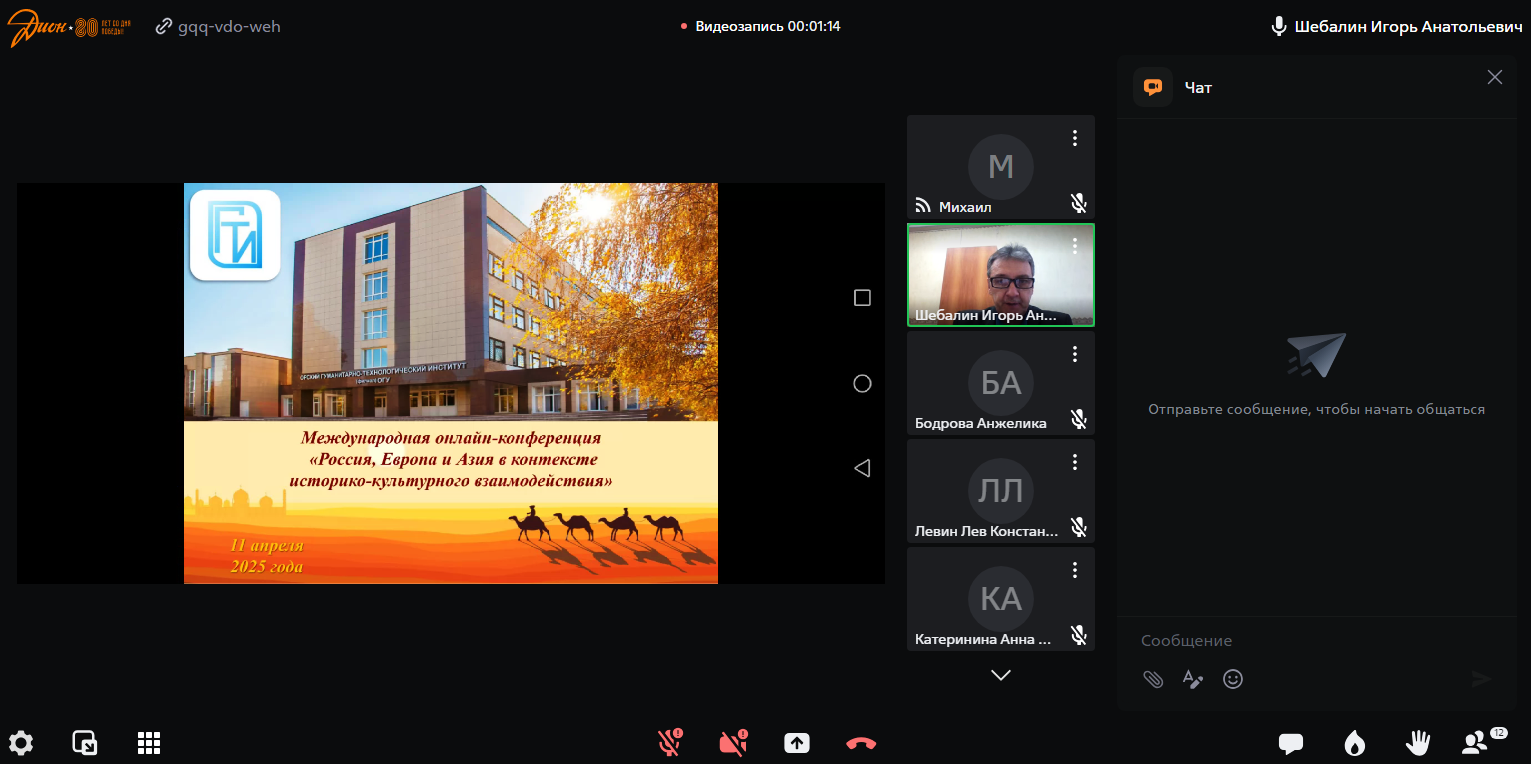Click muted mic icon on Михаил tile

tap(1078, 204)
